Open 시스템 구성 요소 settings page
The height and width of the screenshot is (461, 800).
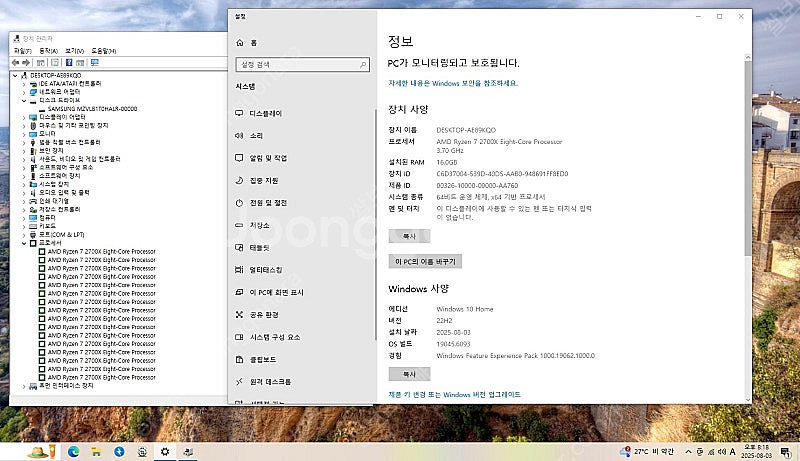[x=301, y=337]
